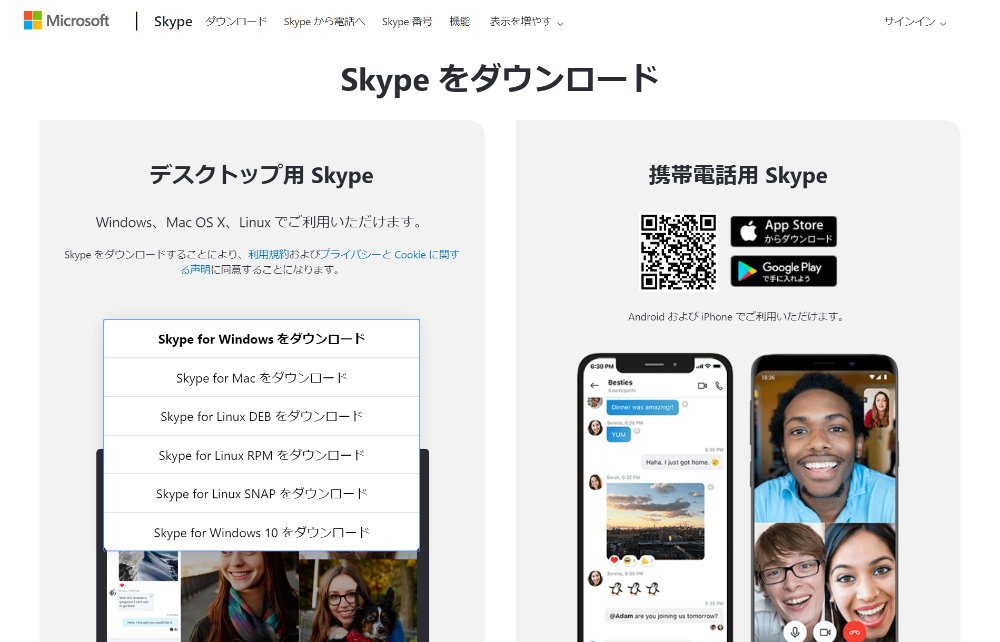1000x642 pixels.
Task: Select Skype for Mac をダウンロード
Action: [261, 378]
